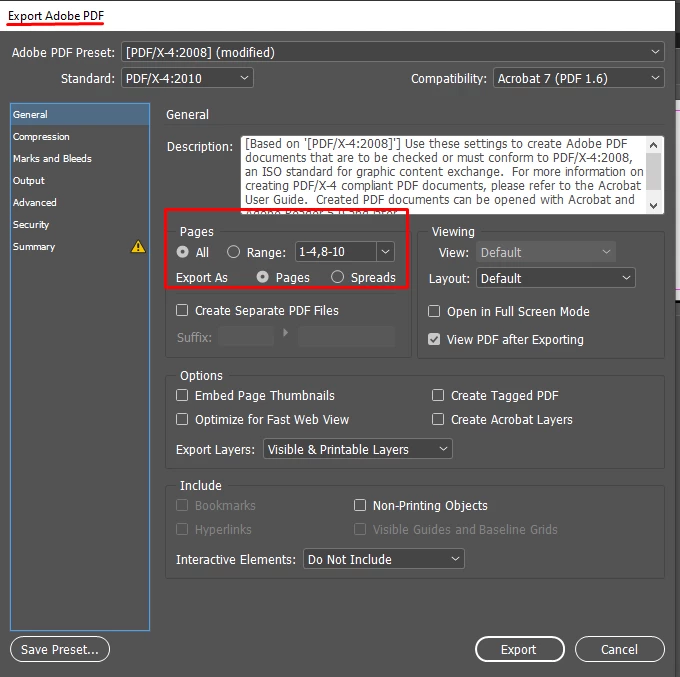Toggle Create Acrobat Layers checkbox

click(x=438, y=419)
